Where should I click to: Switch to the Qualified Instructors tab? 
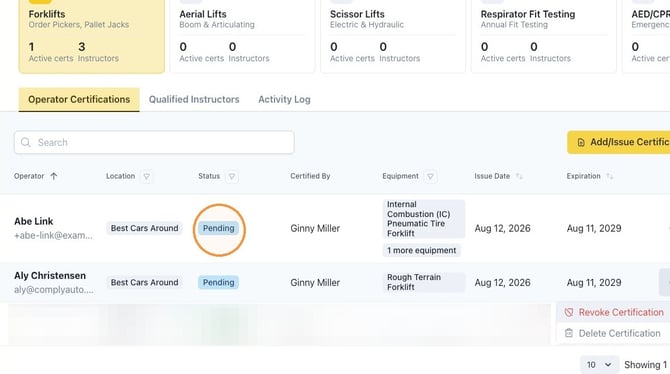pos(194,99)
